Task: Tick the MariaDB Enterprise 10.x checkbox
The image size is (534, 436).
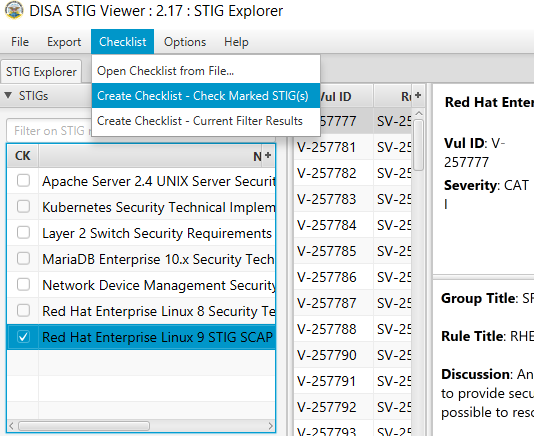Action: [23, 259]
